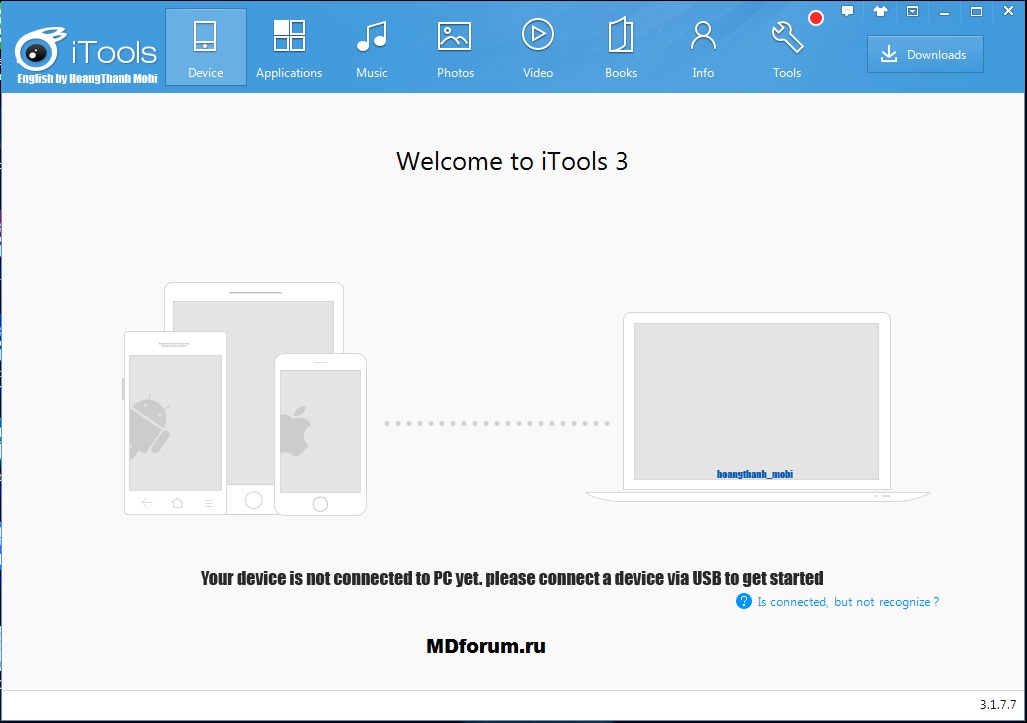Click the blue question mark help icon
This screenshot has width=1027, height=723.
click(743, 601)
